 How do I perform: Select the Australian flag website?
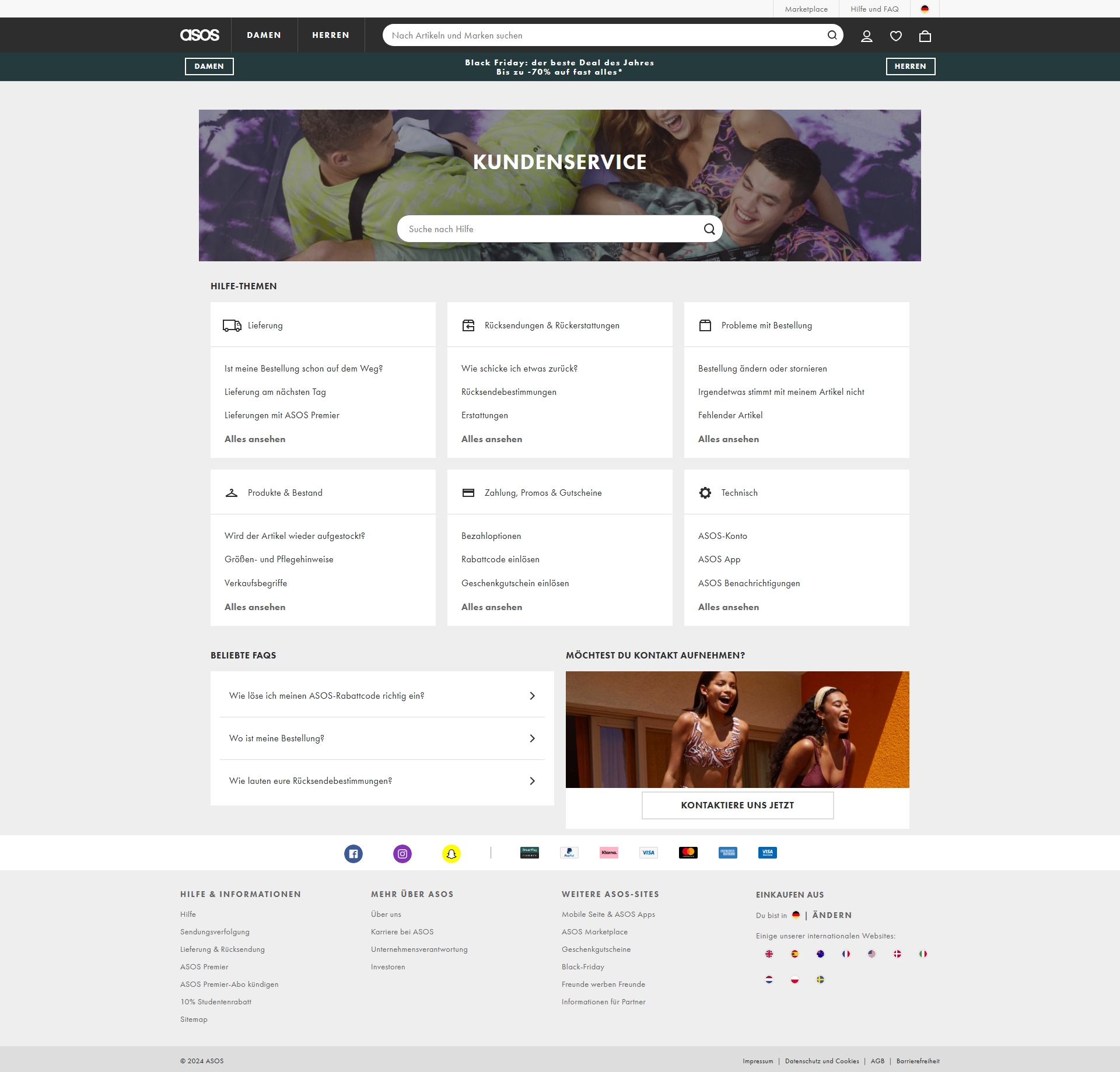[820, 954]
